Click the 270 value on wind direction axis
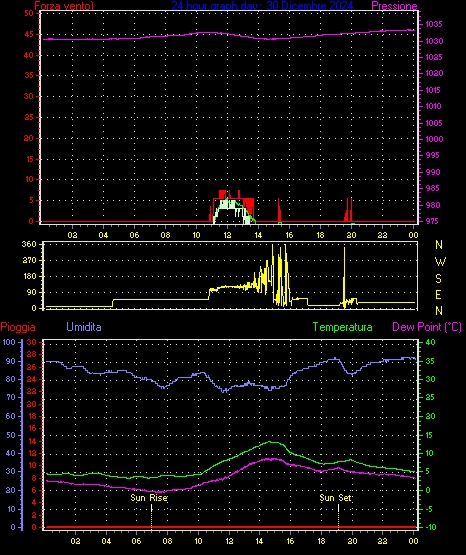 click(29, 261)
